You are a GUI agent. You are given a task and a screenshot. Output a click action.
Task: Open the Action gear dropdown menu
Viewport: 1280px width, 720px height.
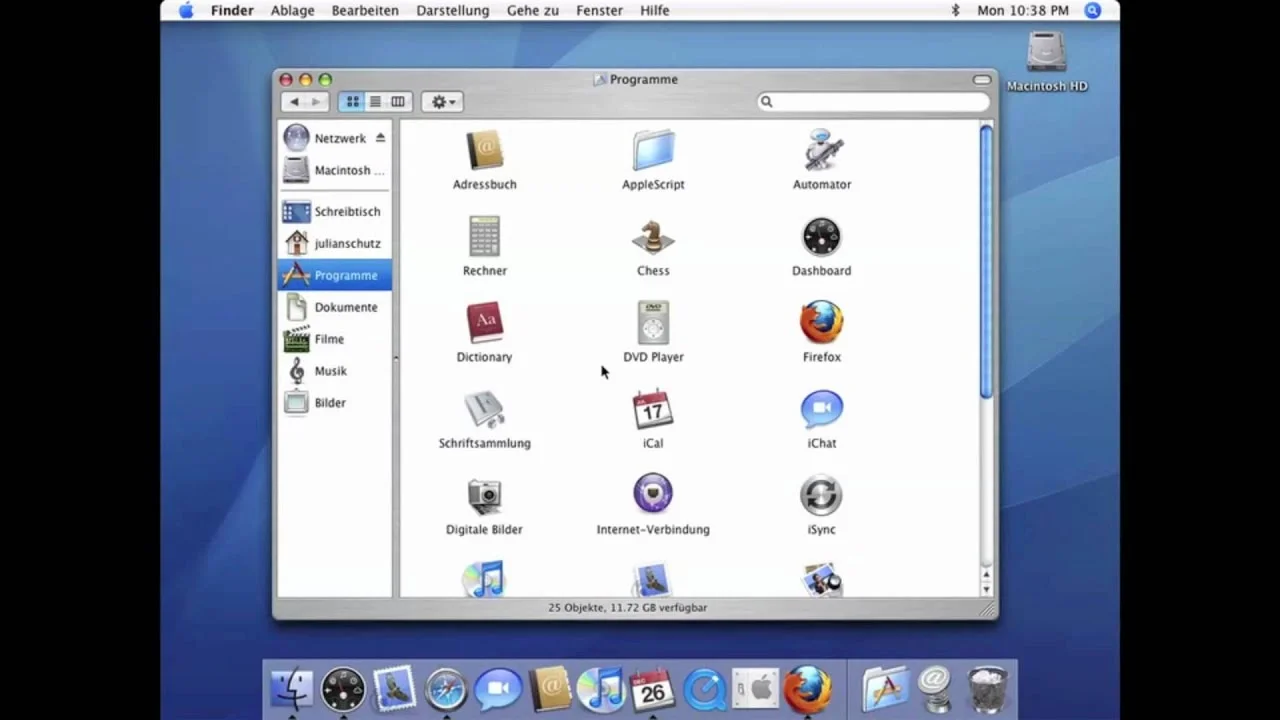(442, 101)
